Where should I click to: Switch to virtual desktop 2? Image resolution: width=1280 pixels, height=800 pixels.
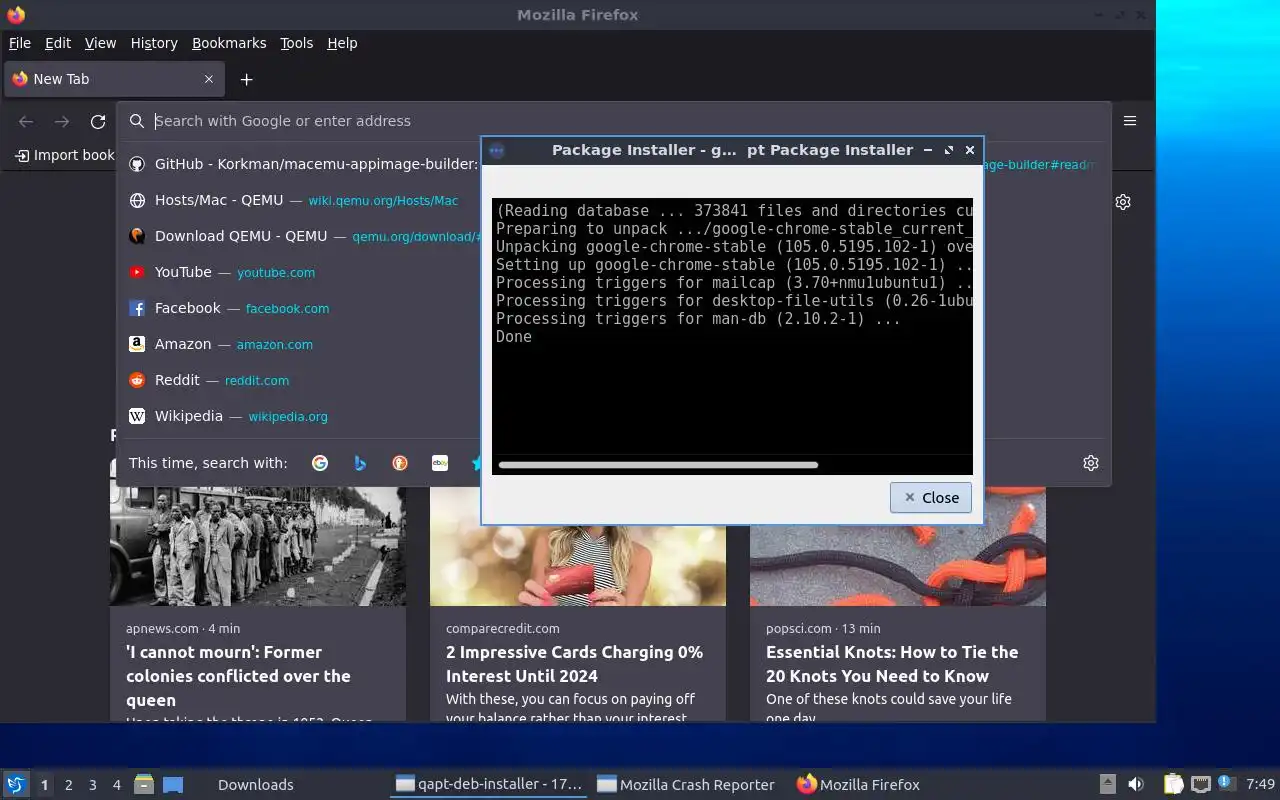coord(69,785)
